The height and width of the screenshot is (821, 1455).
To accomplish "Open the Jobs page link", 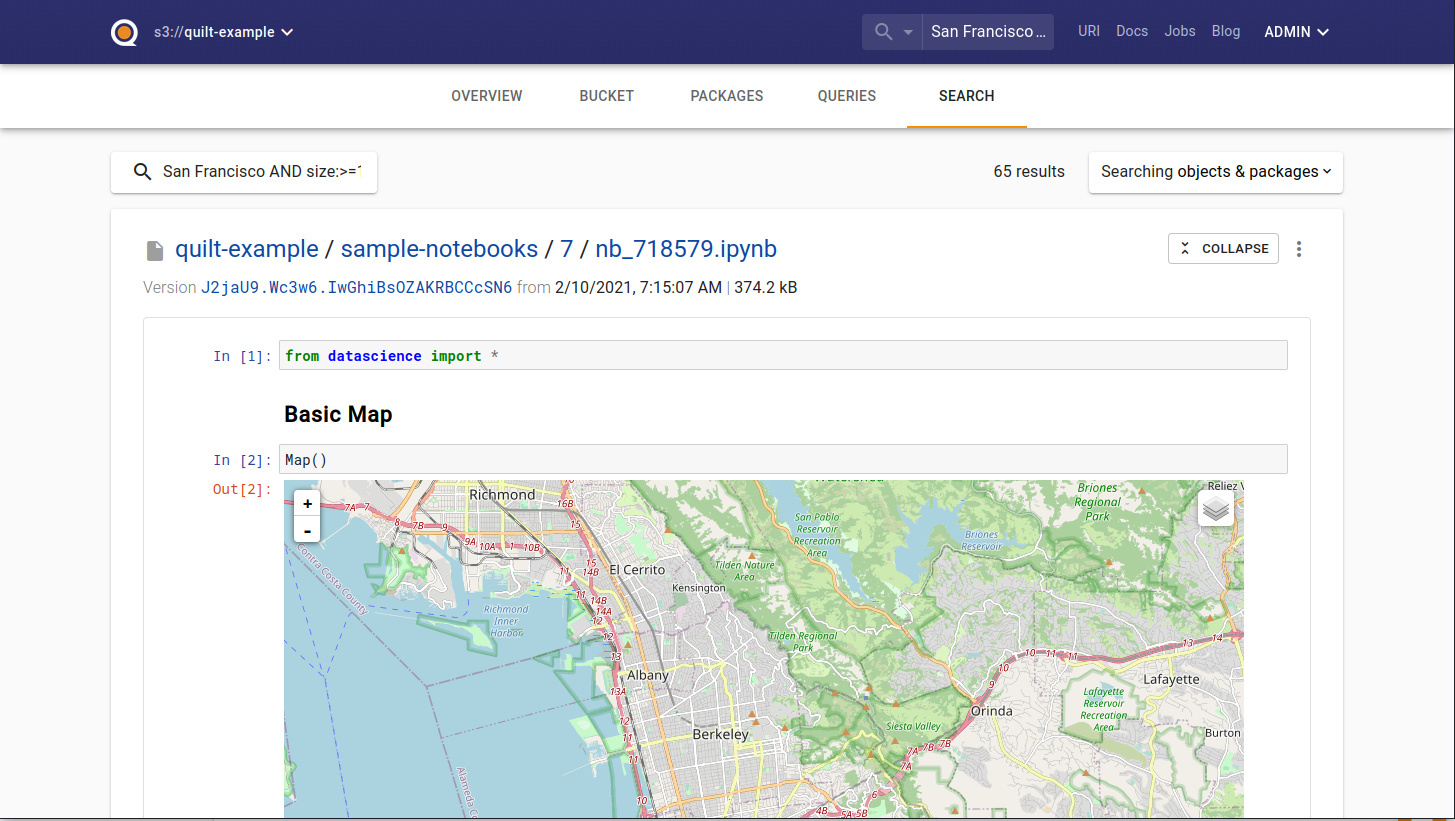I will coord(1180,31).
